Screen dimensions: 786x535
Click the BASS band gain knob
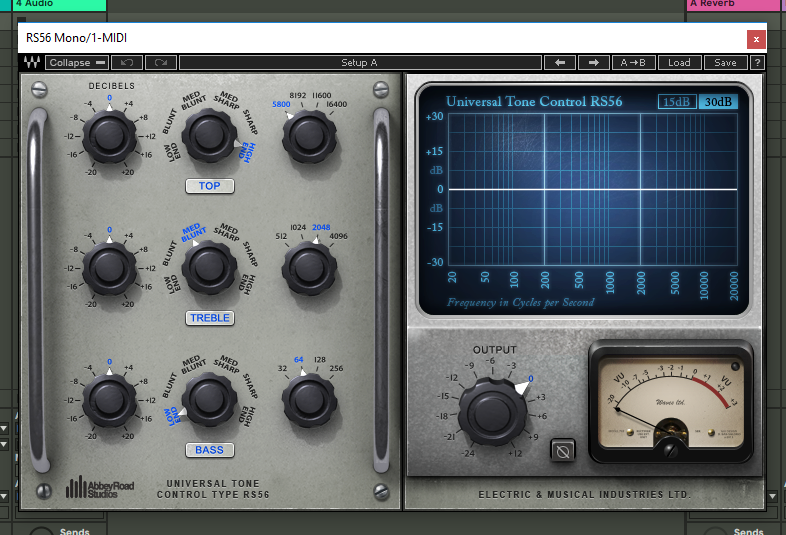point(109,400)
